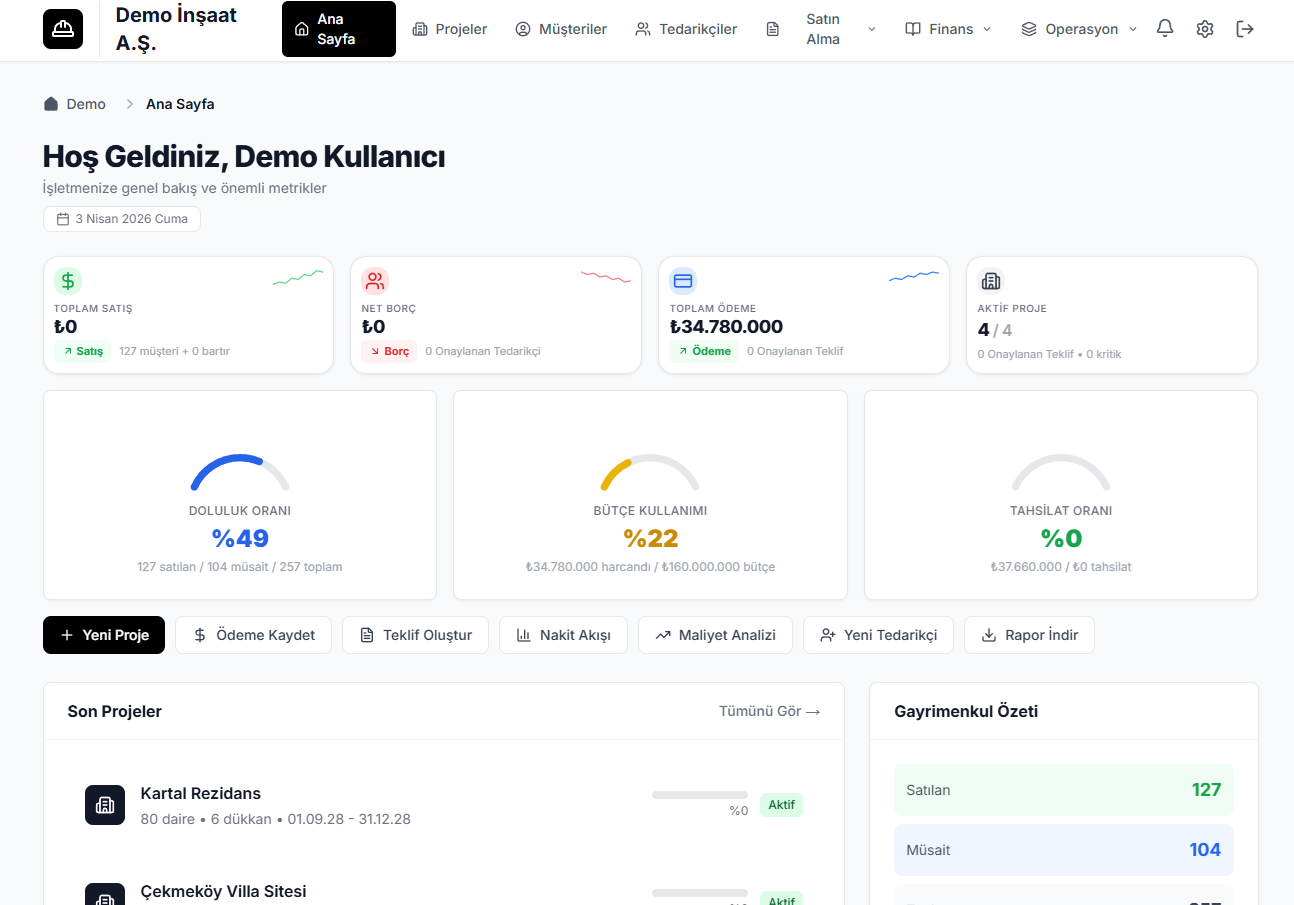Click the logout icon at top right

click(1244, 29)
